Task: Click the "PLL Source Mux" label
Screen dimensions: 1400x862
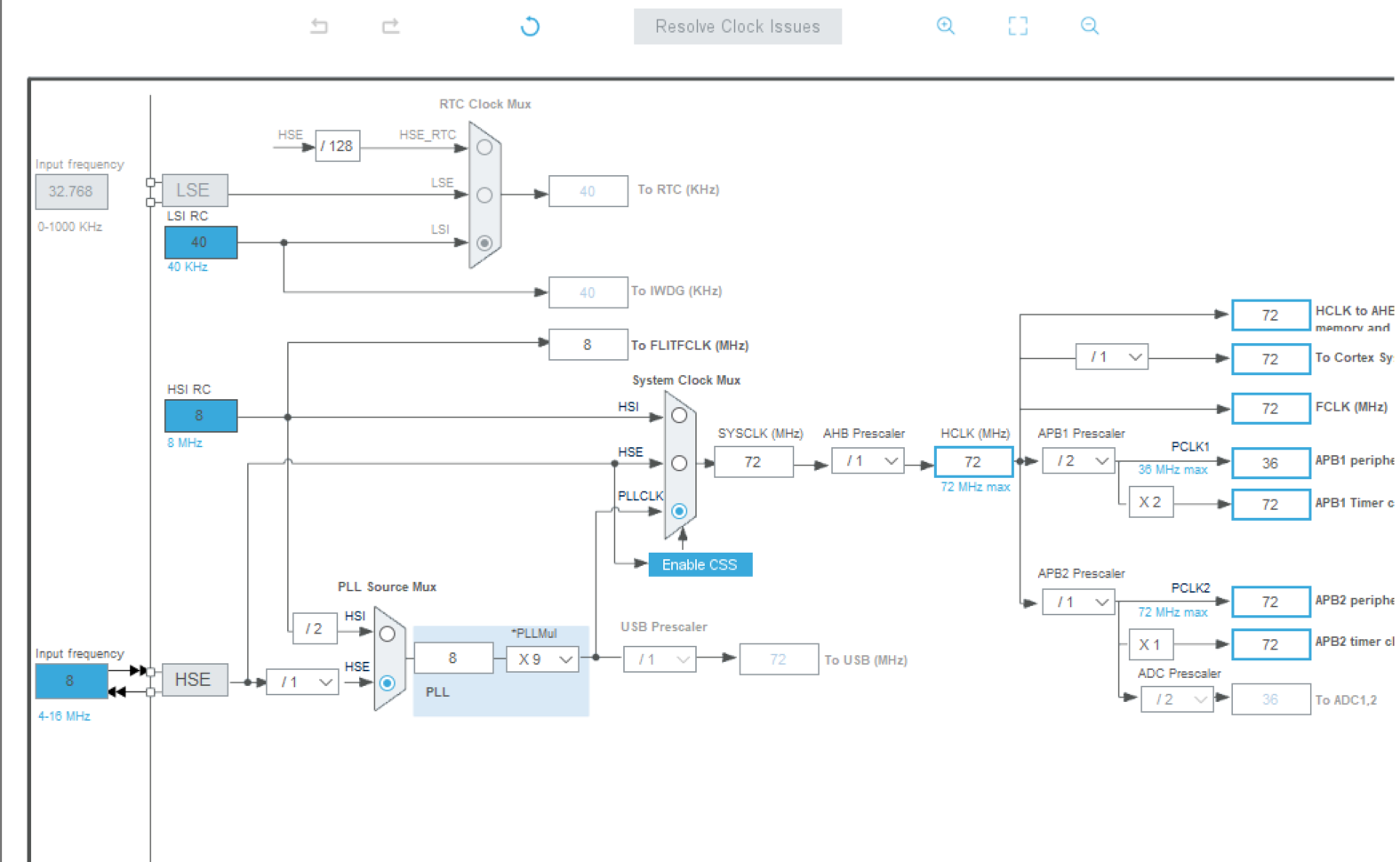Action: click(387, 587)
